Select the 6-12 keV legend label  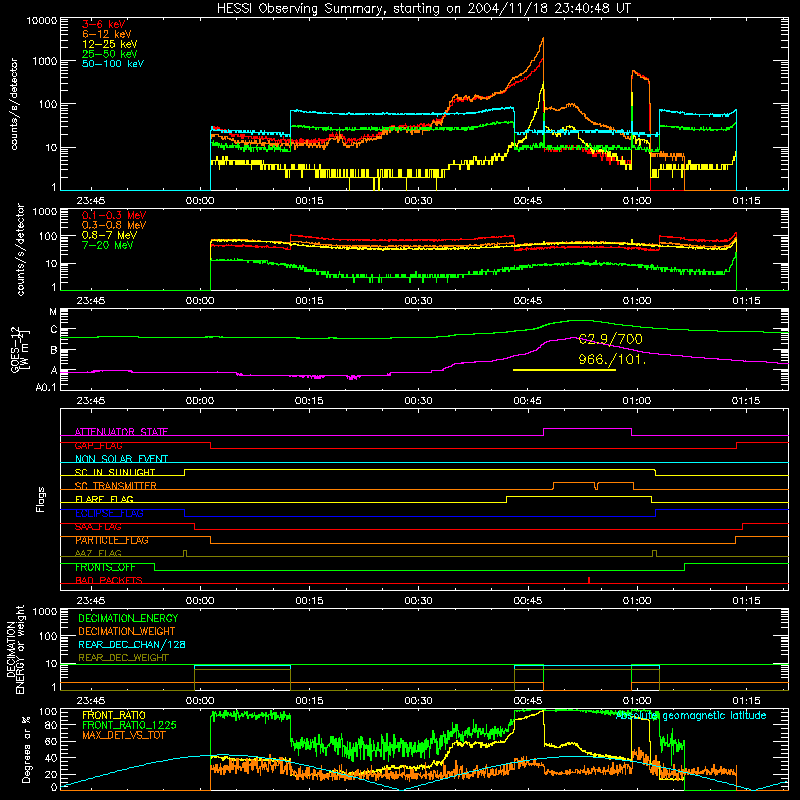107,34
